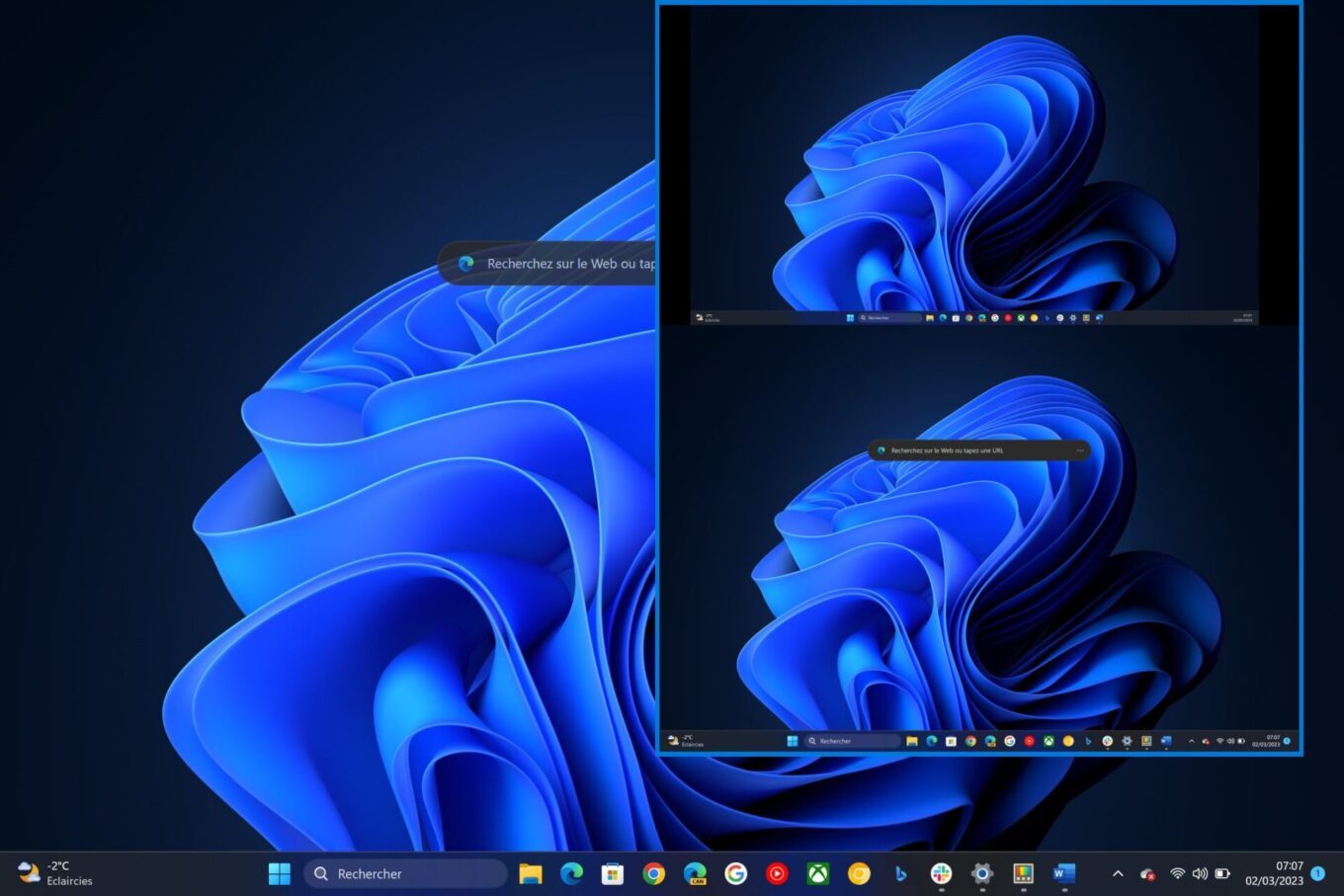
Task: Open the calendar from the 07:07 clock on main taskbar
Action: [x=1274, y=873]
